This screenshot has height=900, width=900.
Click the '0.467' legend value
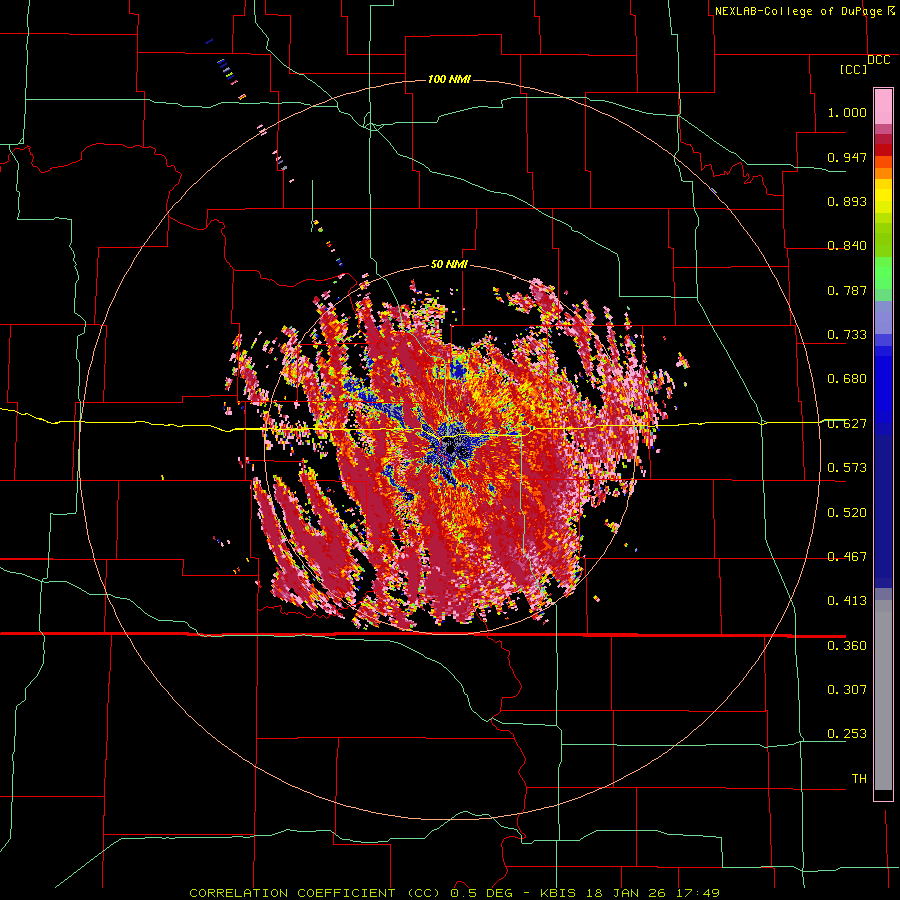point(847,557)
